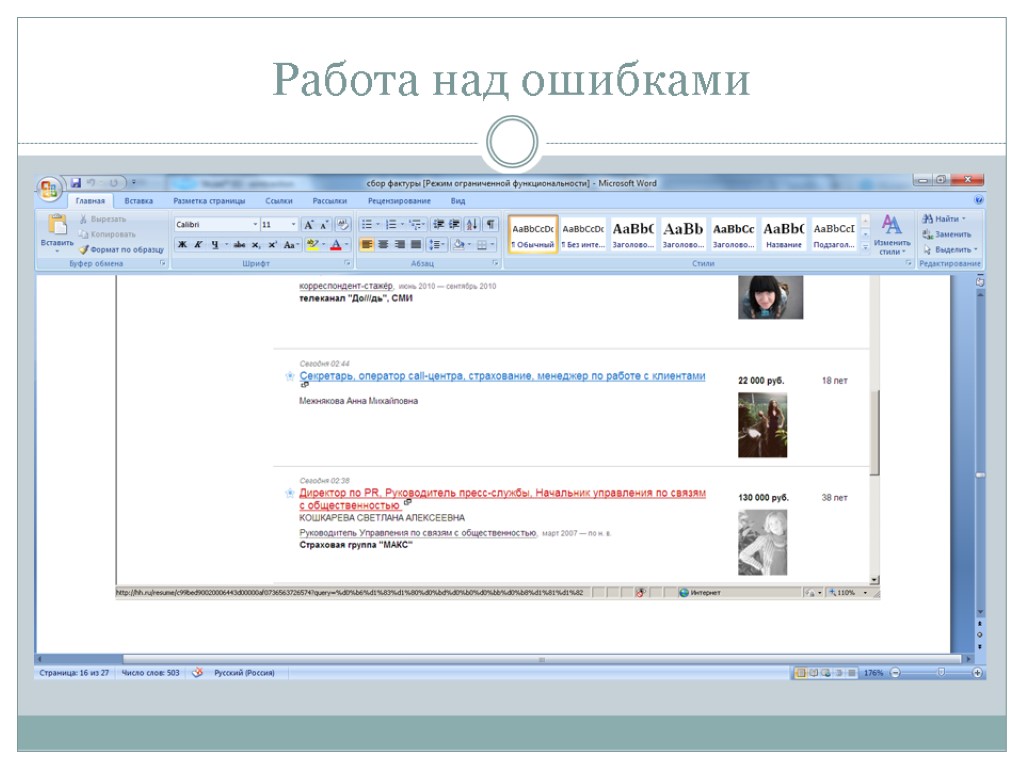Open the Рецензирование ribbon tab

[399, 201]
